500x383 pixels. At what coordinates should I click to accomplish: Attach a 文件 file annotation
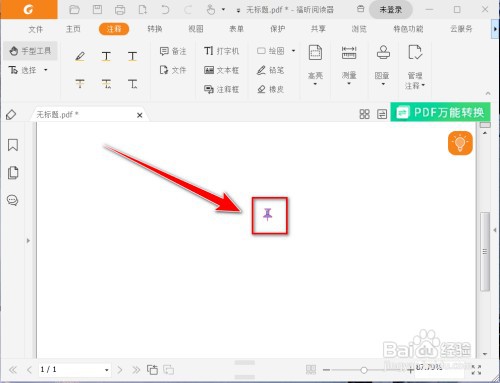pos(173,70)
